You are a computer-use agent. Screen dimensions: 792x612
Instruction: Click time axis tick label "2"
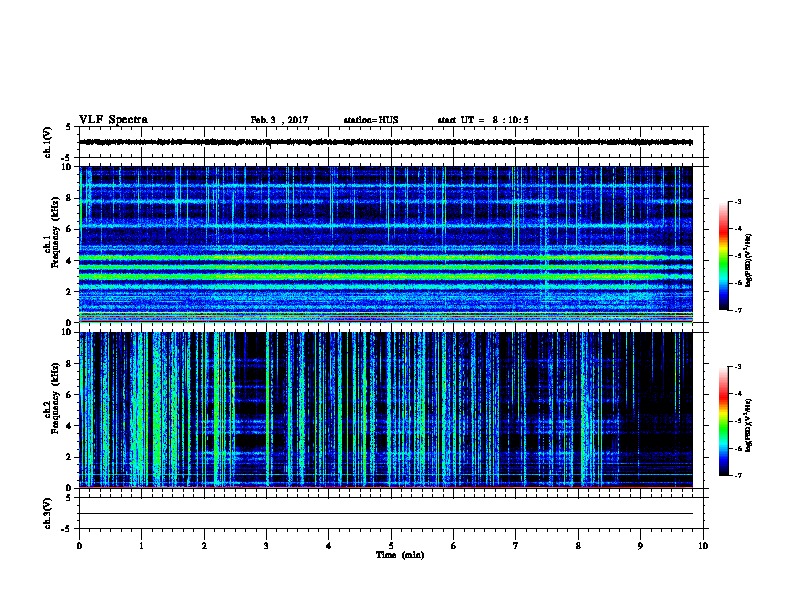tap(204, 545)
